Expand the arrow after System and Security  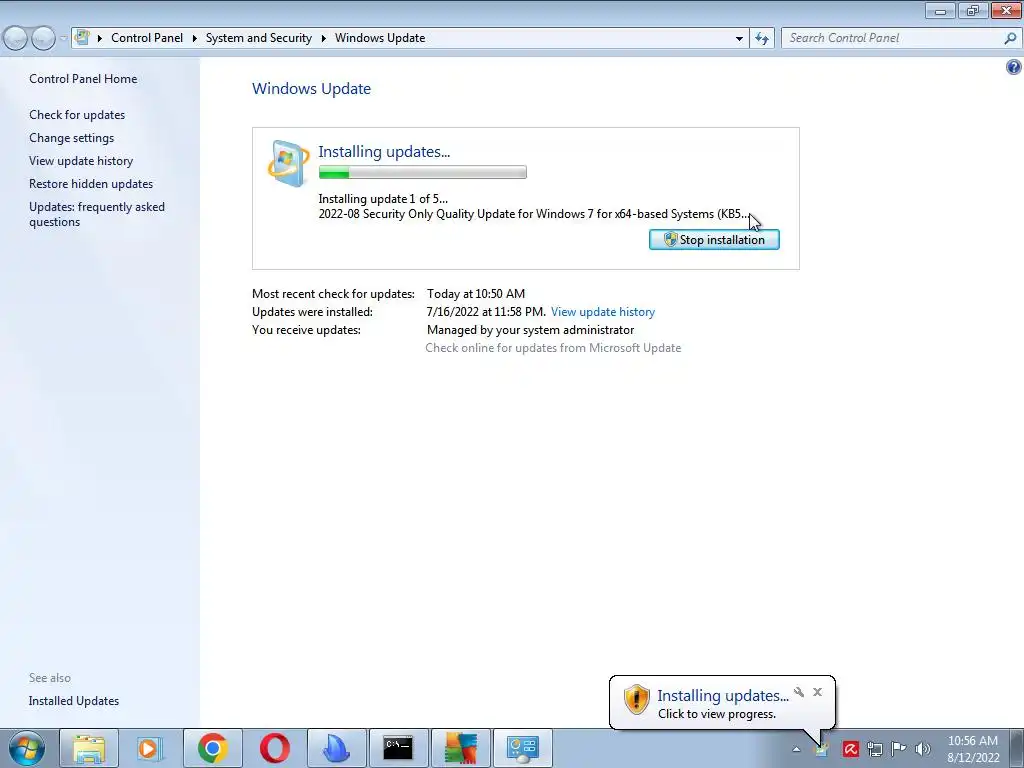click(323, 38)
